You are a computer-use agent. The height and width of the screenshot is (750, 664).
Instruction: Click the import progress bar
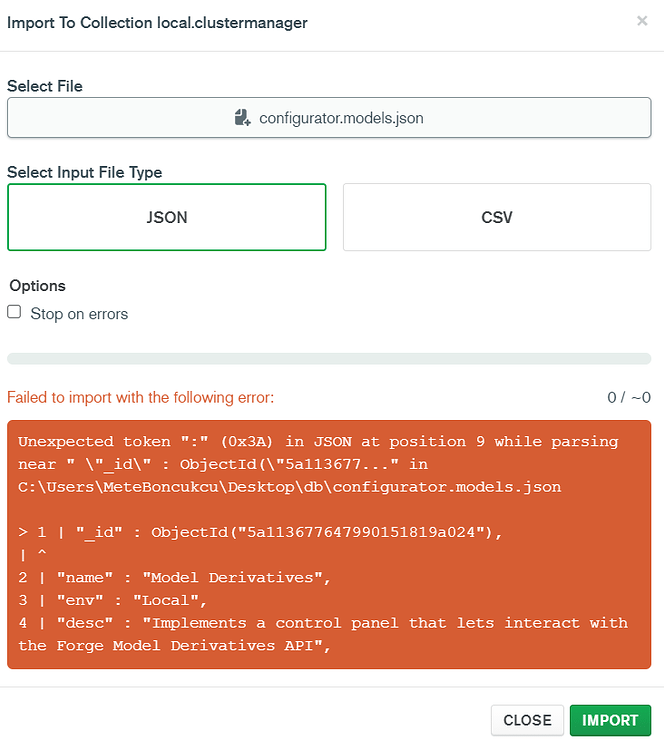coord(329,359)
